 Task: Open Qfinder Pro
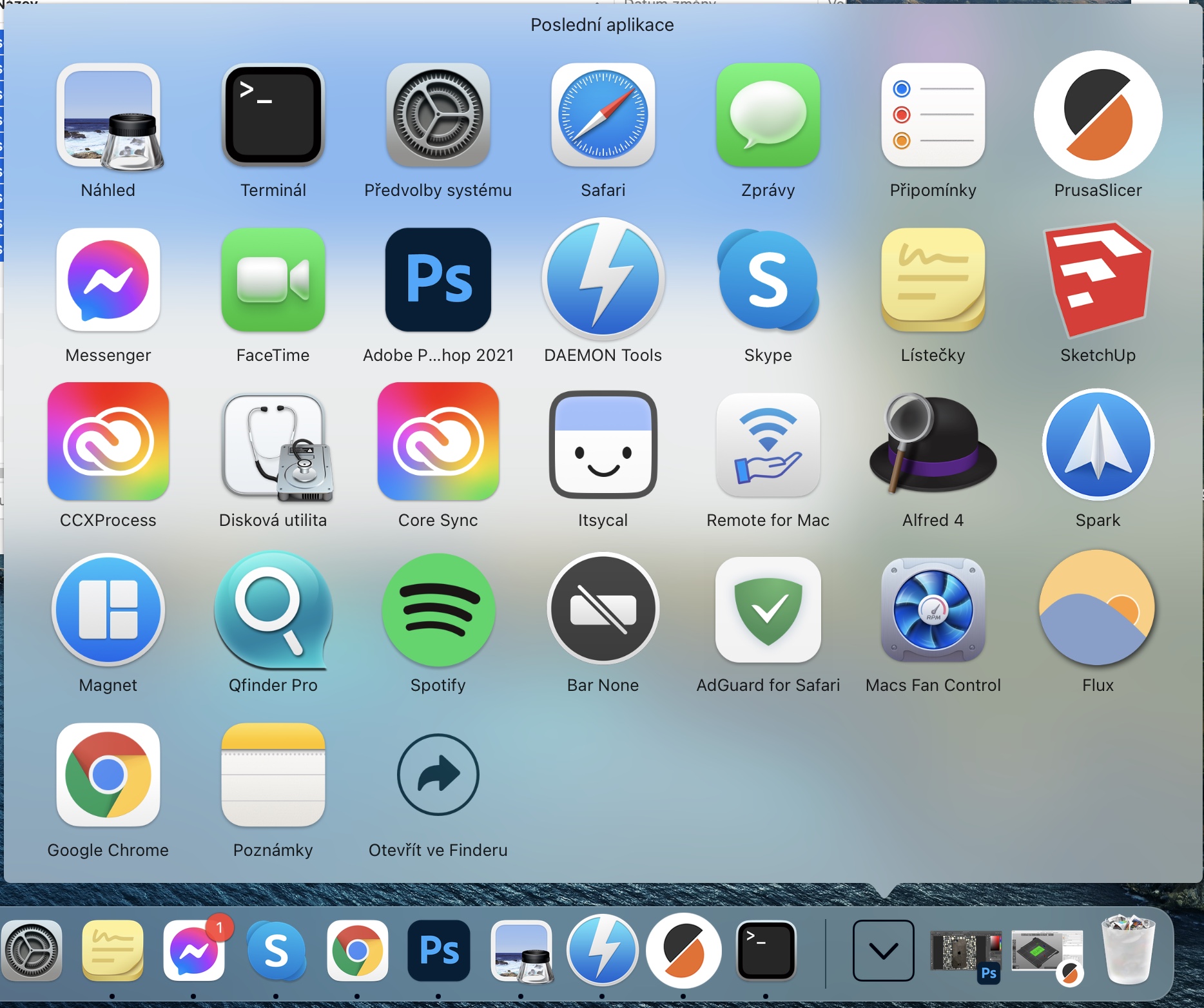273,610
